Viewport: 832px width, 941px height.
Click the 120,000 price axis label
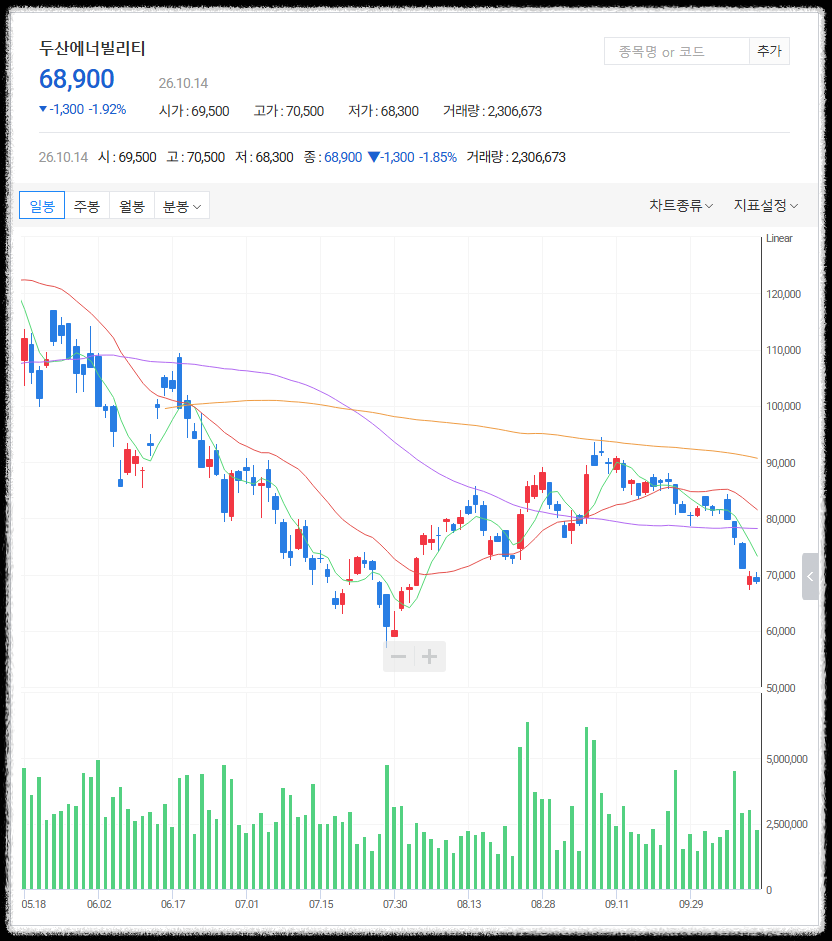(x=783, y=294)
